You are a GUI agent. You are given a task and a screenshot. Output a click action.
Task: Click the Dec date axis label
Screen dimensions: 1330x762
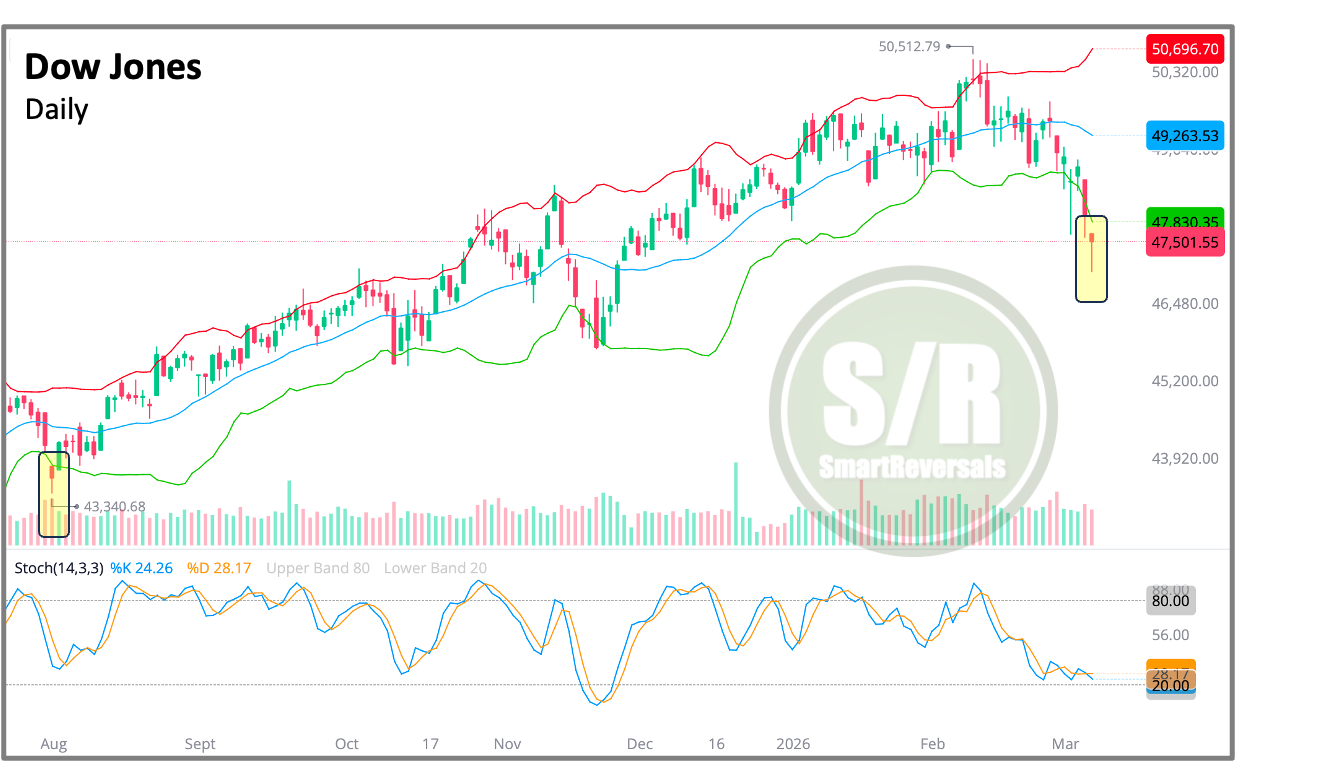pos(640,744)
